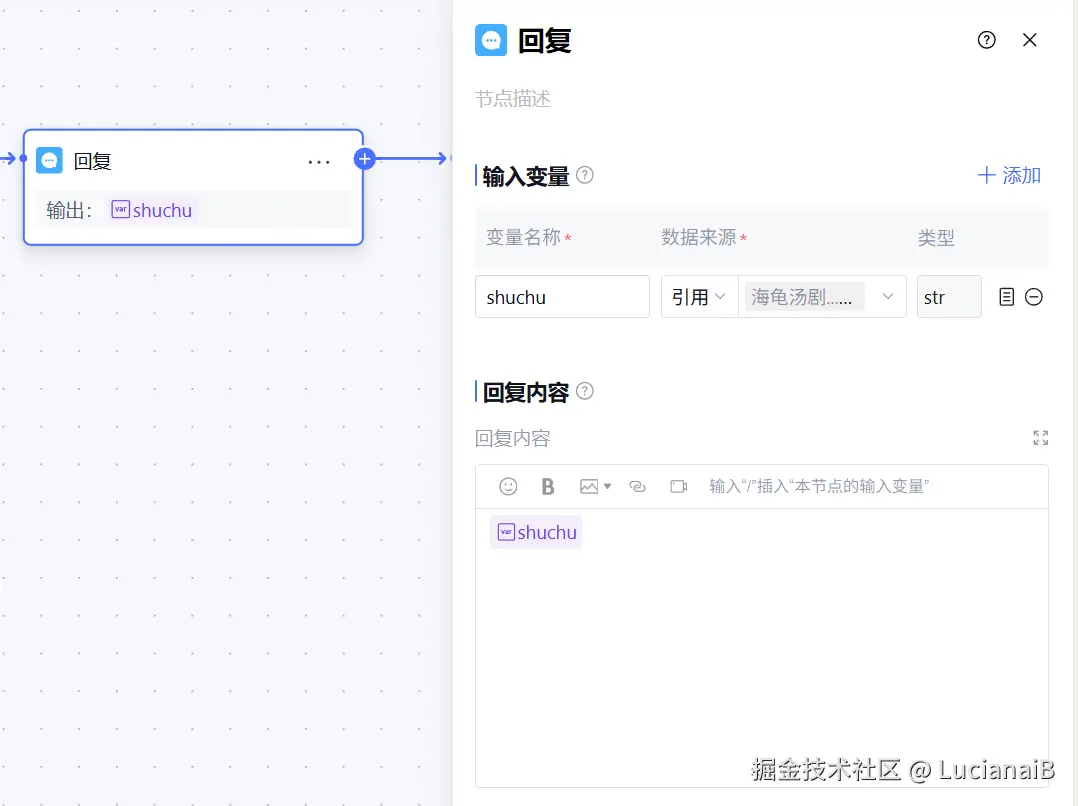1078x806 pixels.
Task: Apply bold formatting in reply content
Action: tap(547, 486)
